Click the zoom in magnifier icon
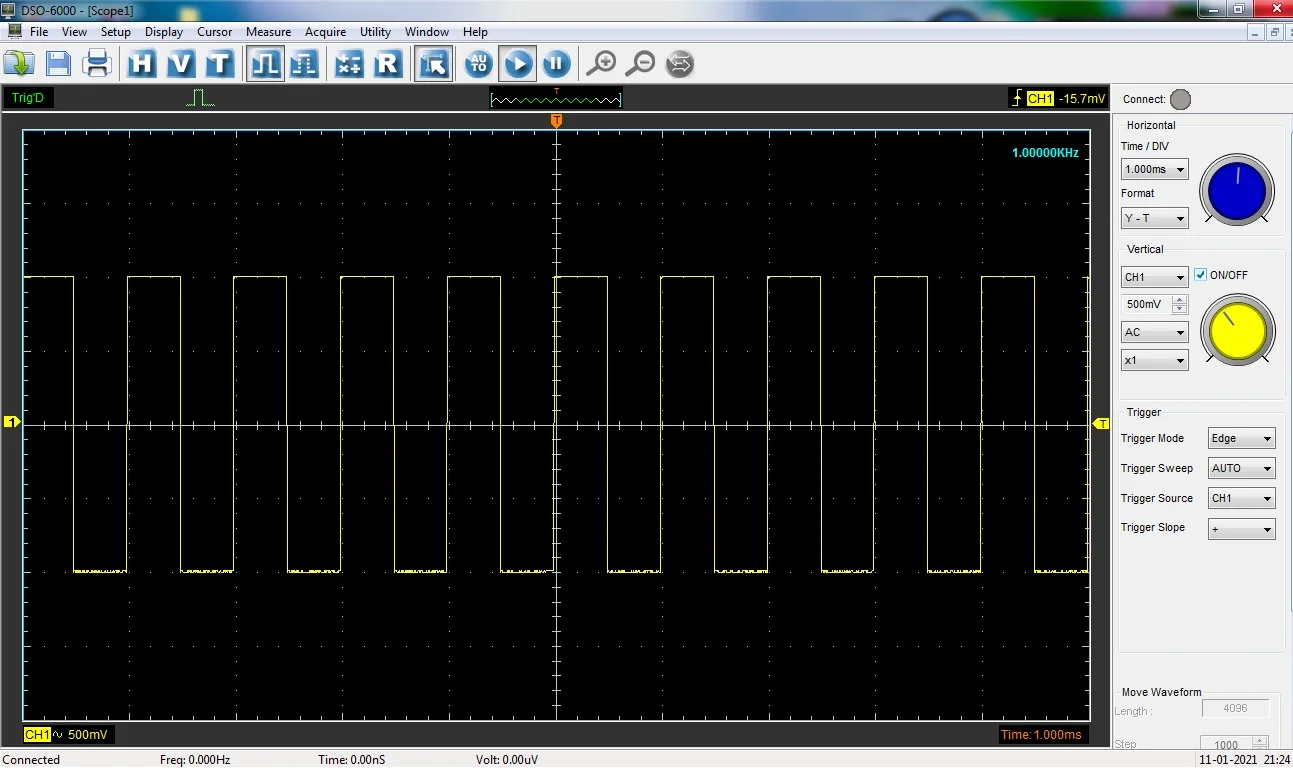Viewport: 1293px width, 768px height. (601, 64)
